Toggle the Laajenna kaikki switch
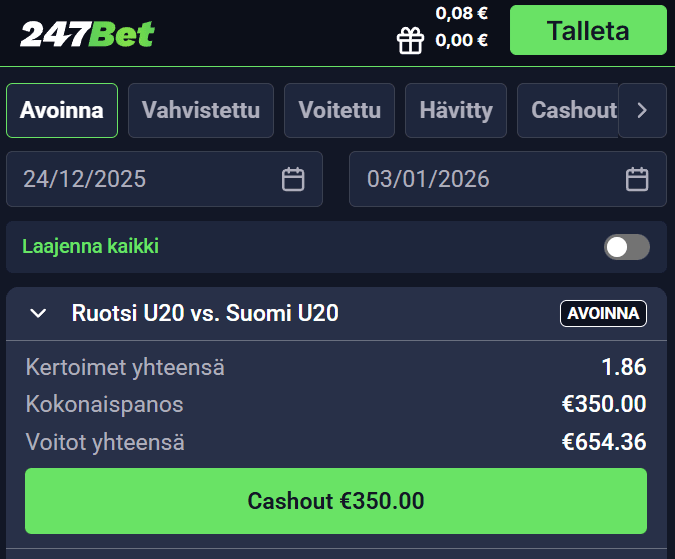 point(626,247)
